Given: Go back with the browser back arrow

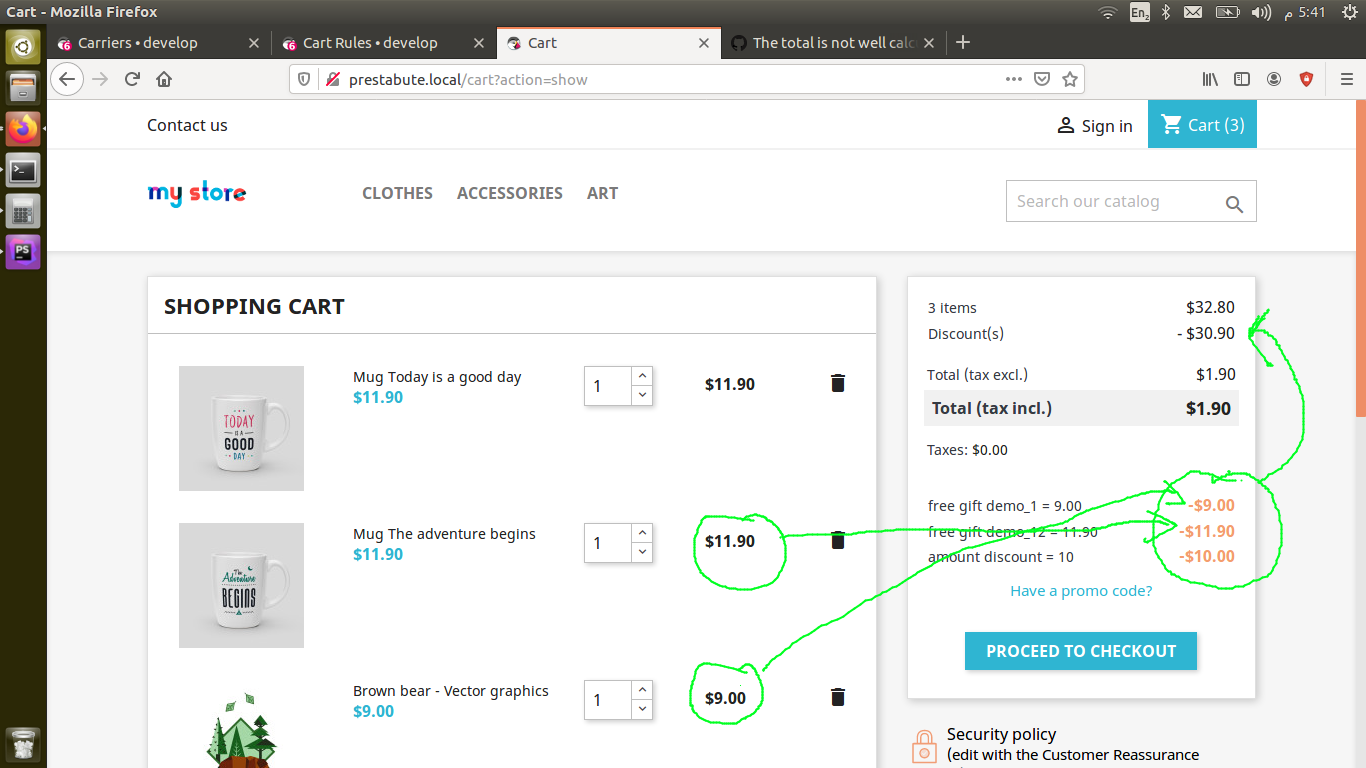Looking at the screenshot, I should (x=67, y=79).
